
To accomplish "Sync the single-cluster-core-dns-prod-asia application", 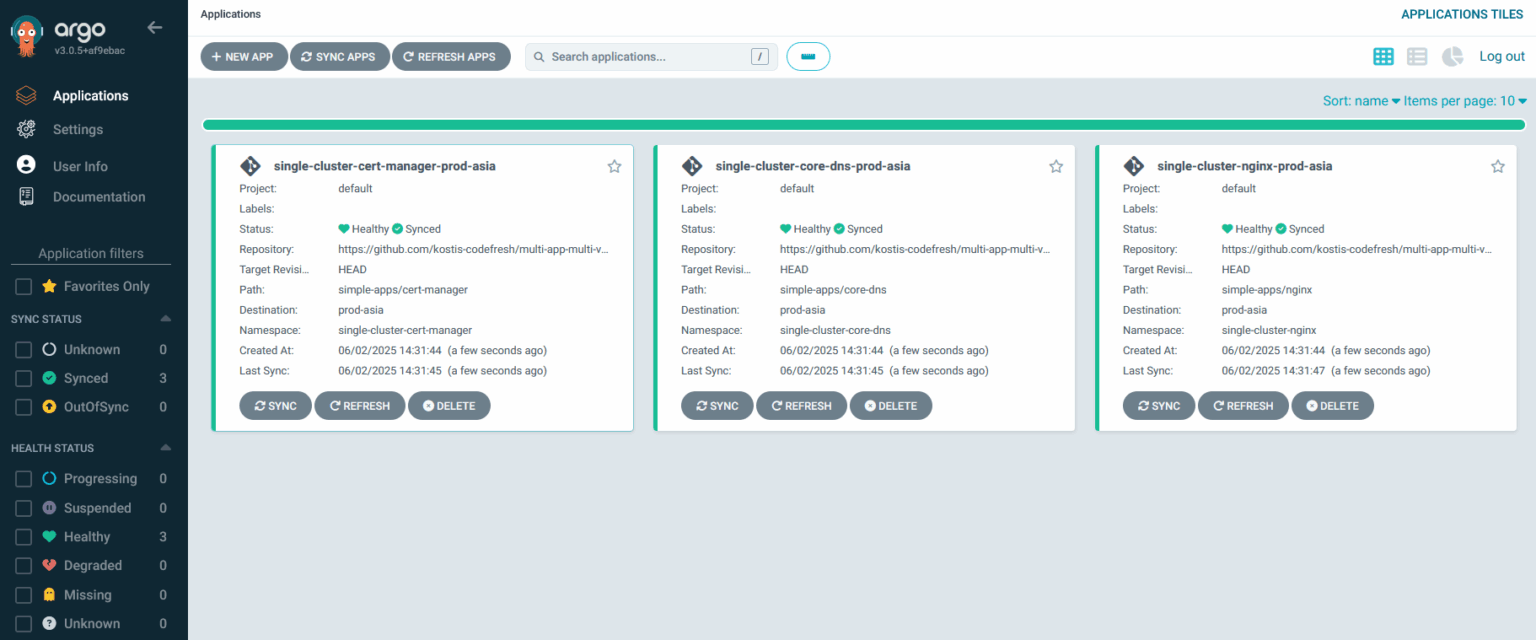I will click(717, 405).
